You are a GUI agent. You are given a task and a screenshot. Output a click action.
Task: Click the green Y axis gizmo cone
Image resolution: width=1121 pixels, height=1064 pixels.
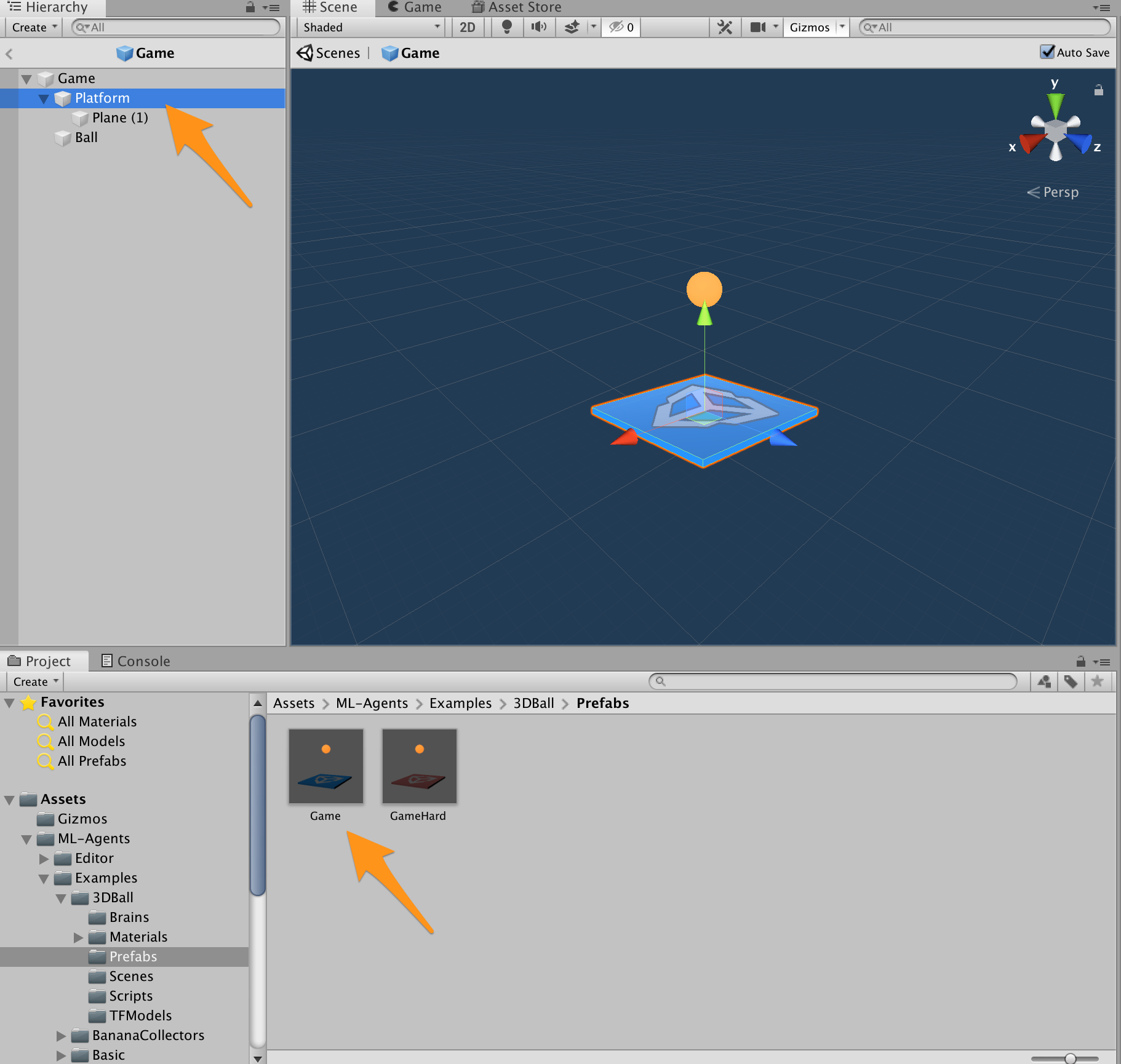click(1056, 103)
